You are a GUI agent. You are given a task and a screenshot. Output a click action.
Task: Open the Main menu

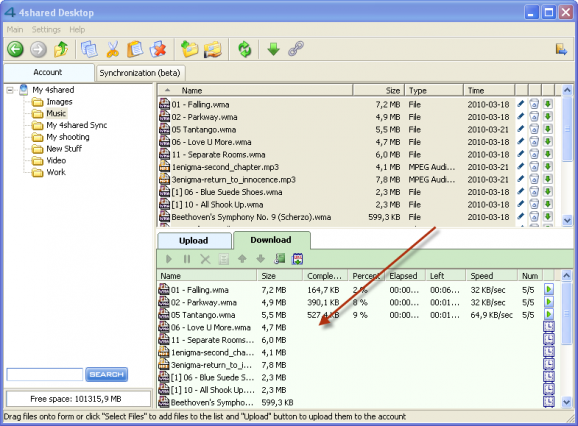(15, 29)
